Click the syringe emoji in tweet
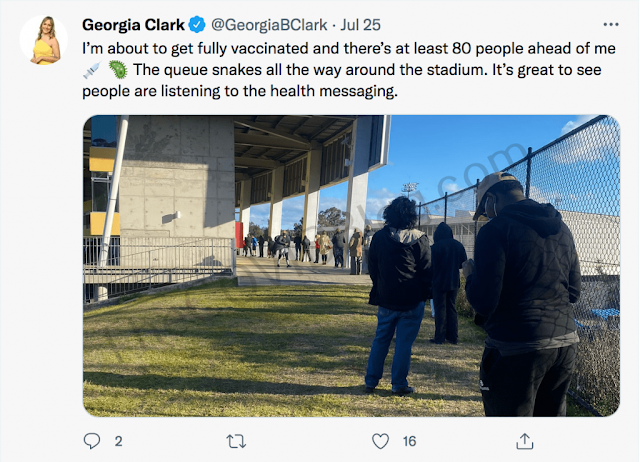The image size is (640, 462). pos(92,70)
